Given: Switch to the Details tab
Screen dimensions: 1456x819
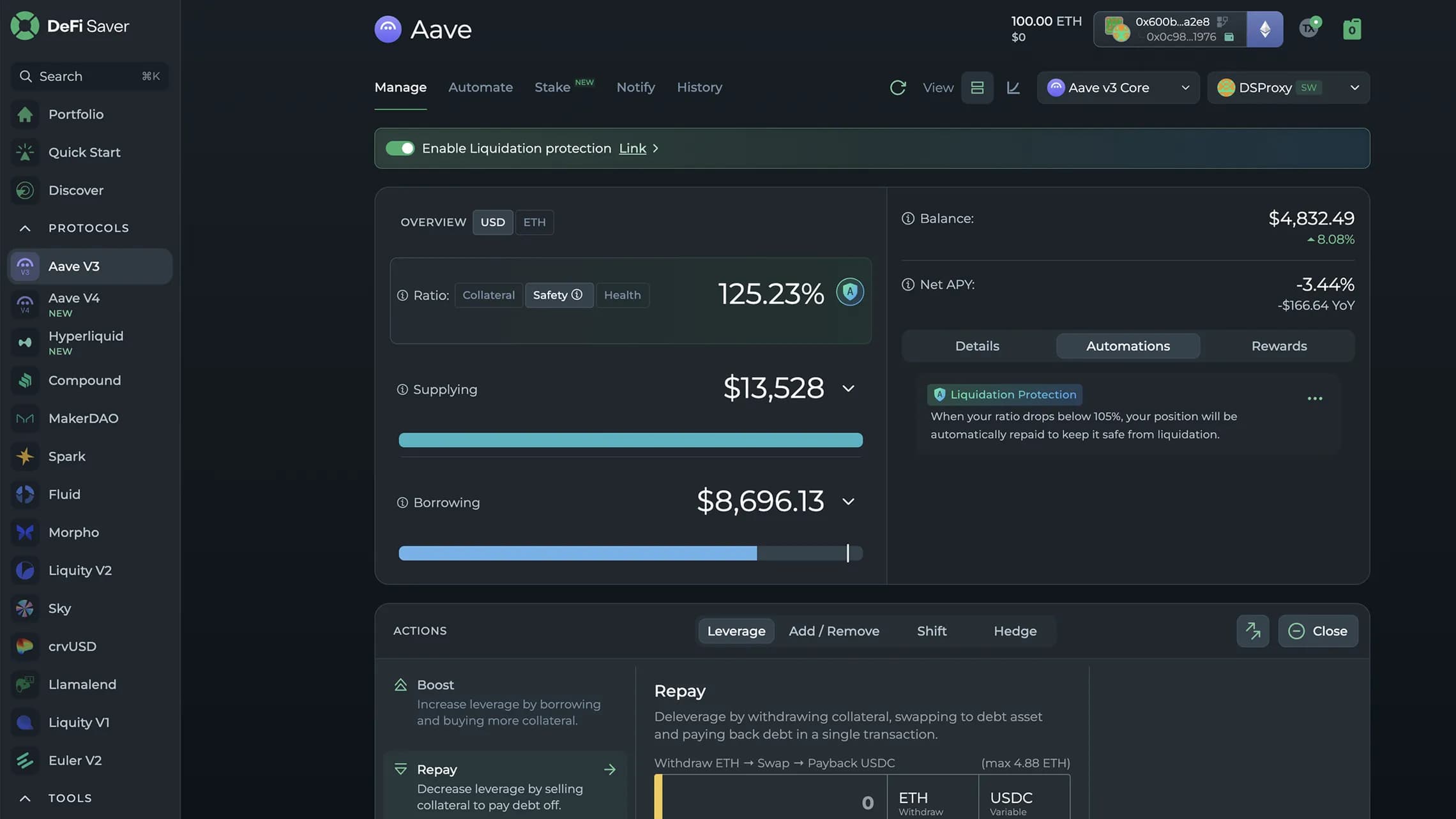Looking at the screenshot, I should 977,346.
